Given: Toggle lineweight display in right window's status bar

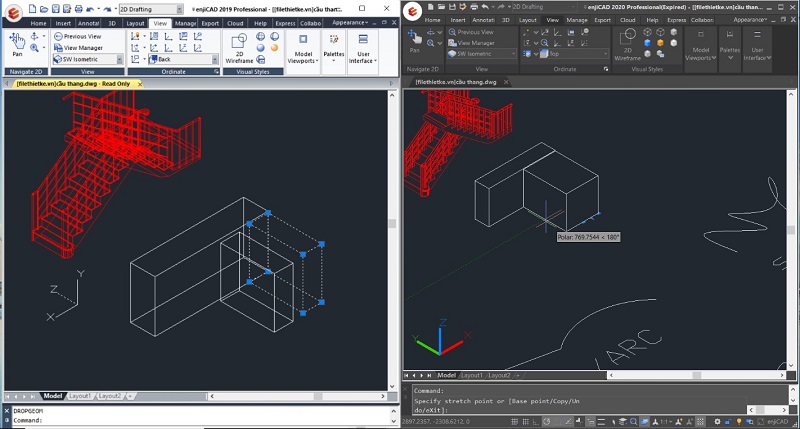Looking at the screenshot, I should [x=601, y=422].
